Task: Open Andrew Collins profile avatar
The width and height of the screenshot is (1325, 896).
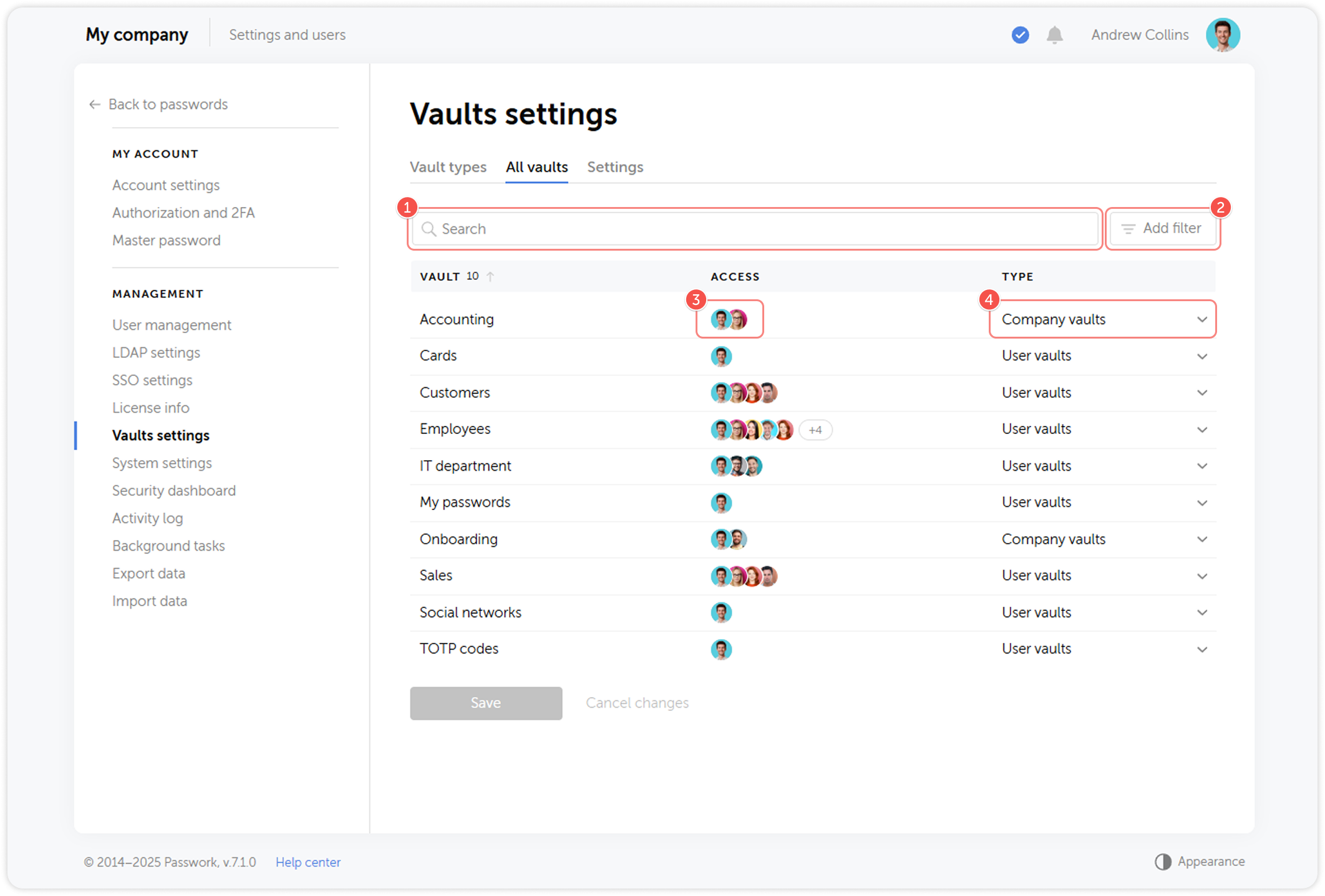Action: point(1222,35)
